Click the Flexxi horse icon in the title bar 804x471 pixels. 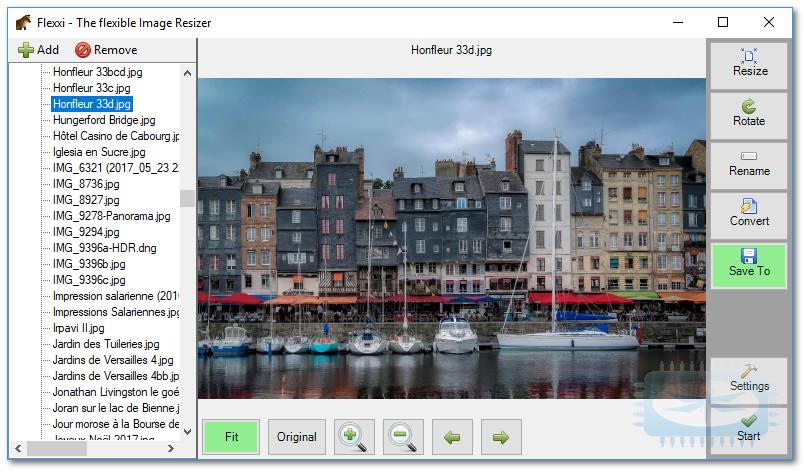pyautogui.click(x=23, y=23)
